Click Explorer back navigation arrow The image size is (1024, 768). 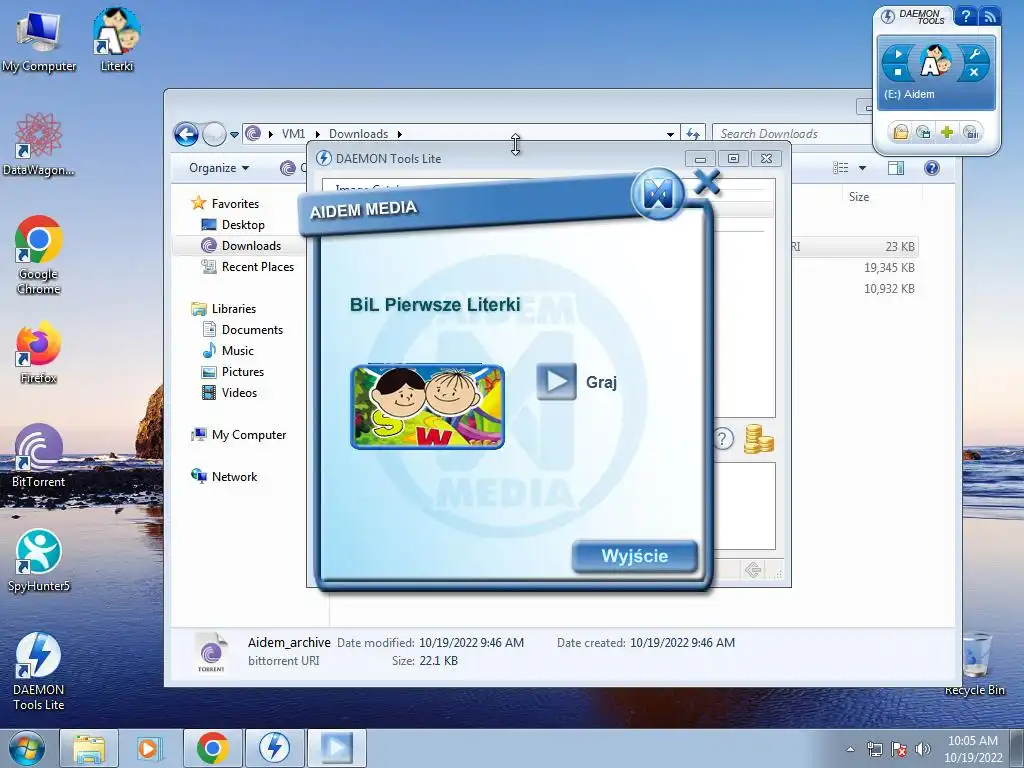tap(186, 135)
